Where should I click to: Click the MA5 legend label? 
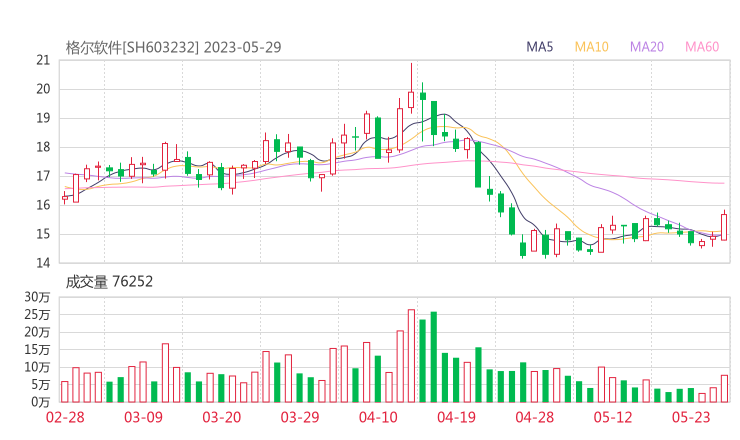539,47
